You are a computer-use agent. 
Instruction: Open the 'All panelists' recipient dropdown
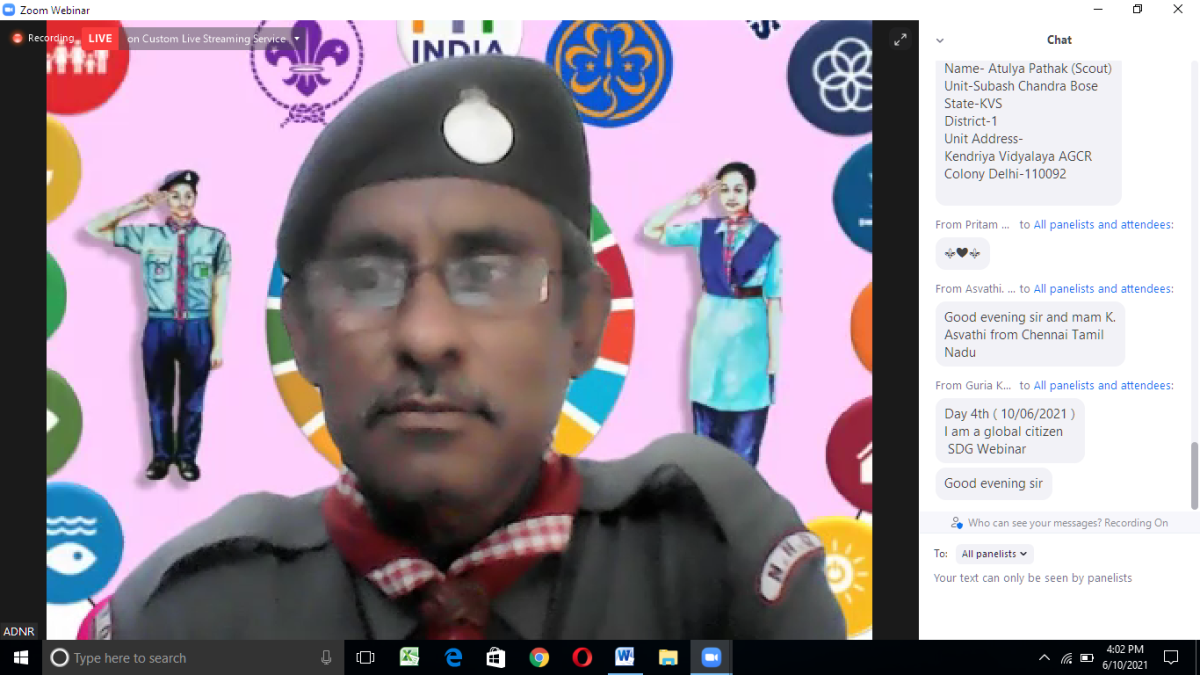click(x=993, y=553)
